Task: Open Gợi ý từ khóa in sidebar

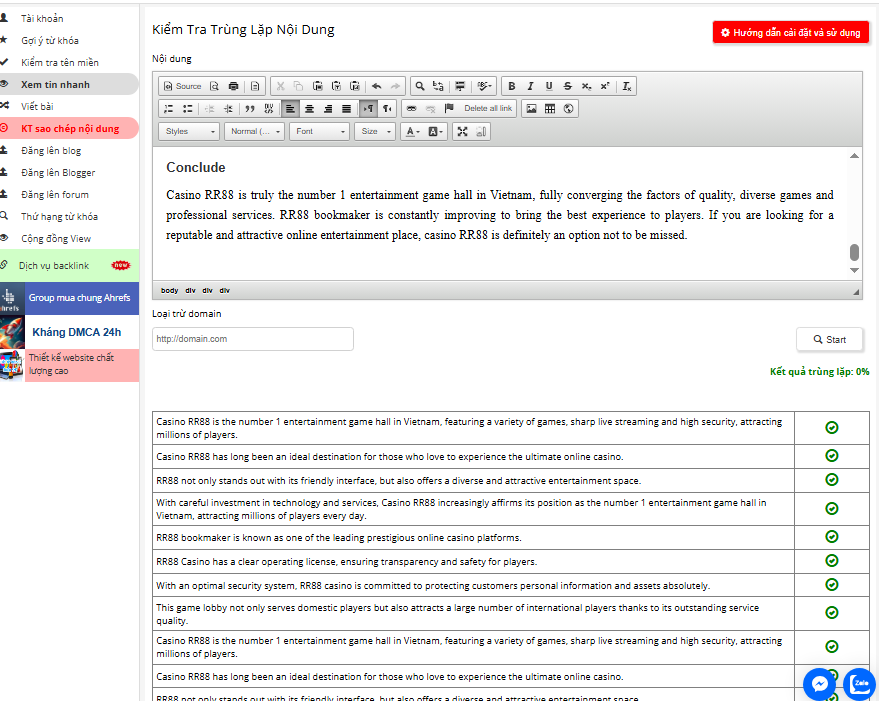Action: pyautogui.click(x=49, y=40)
